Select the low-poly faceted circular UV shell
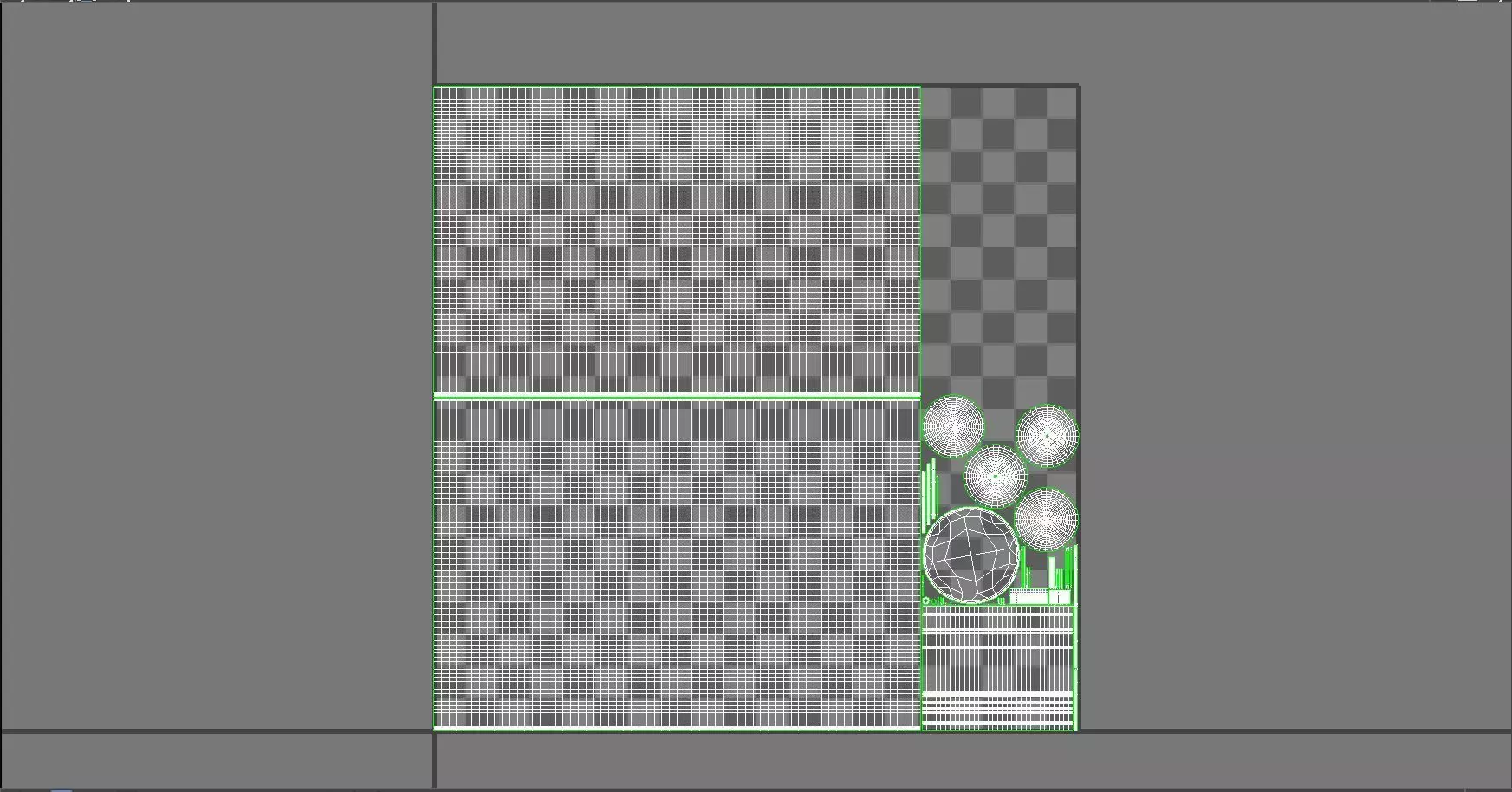Screen dimensions: 1512x792 click(x=970, y=555)
